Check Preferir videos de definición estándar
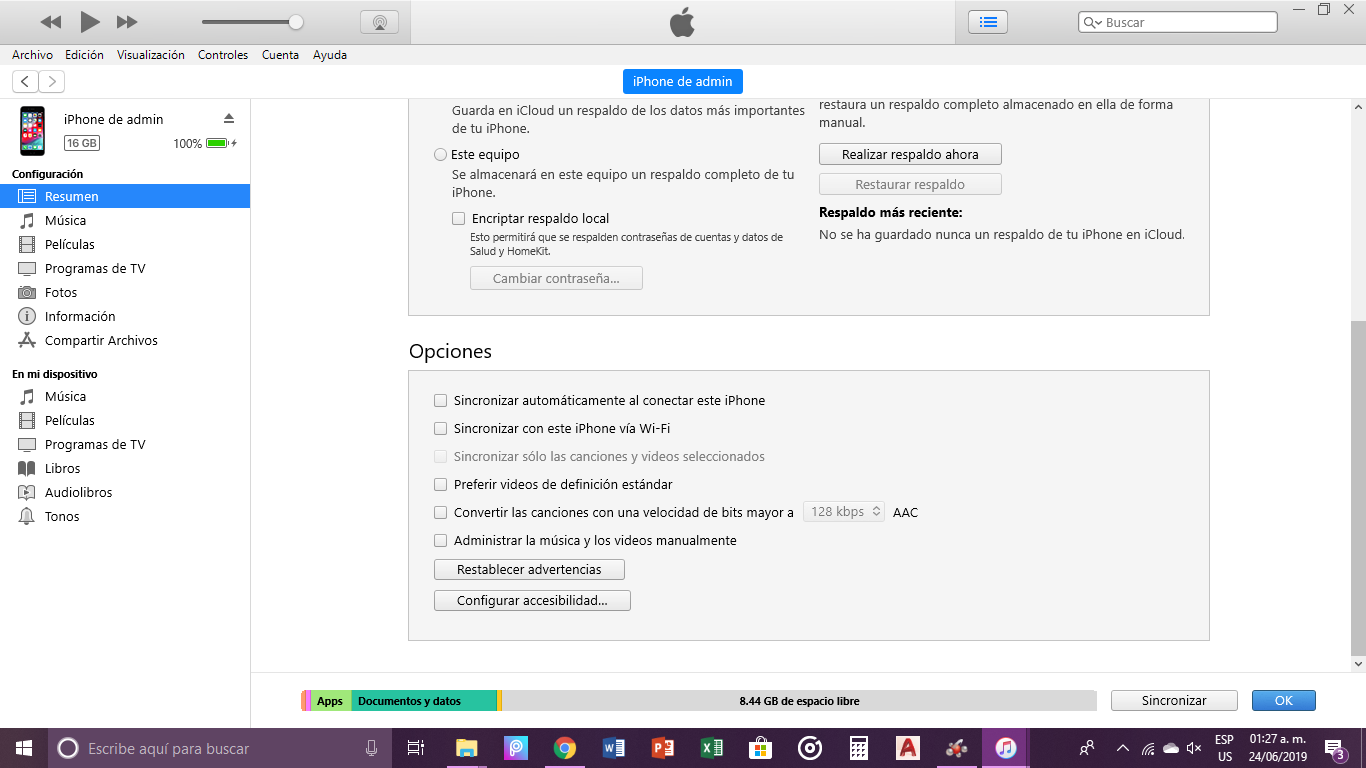The image size is (1366, 768). pos(441,485)
